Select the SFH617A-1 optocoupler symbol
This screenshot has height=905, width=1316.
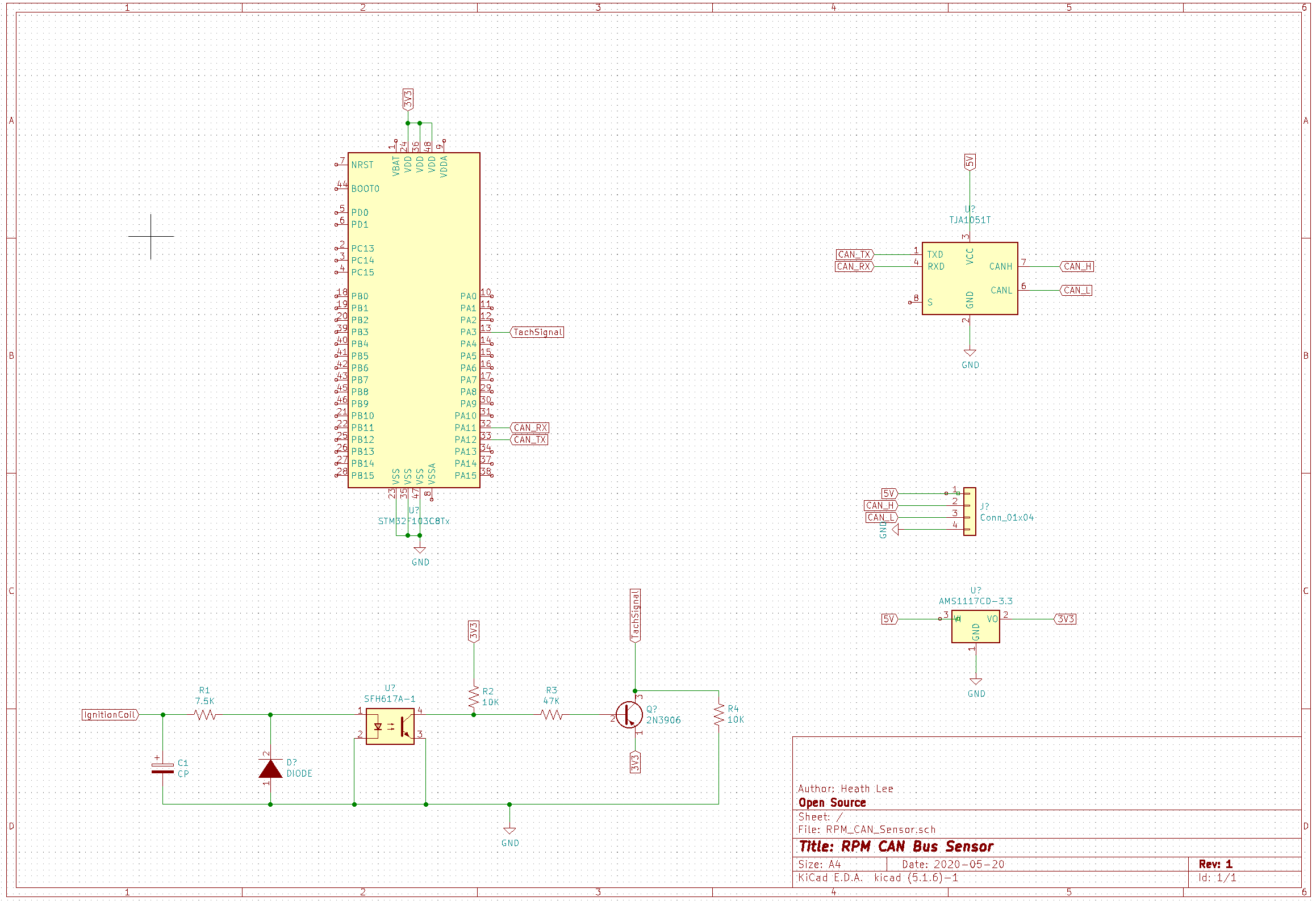point(390,726)
